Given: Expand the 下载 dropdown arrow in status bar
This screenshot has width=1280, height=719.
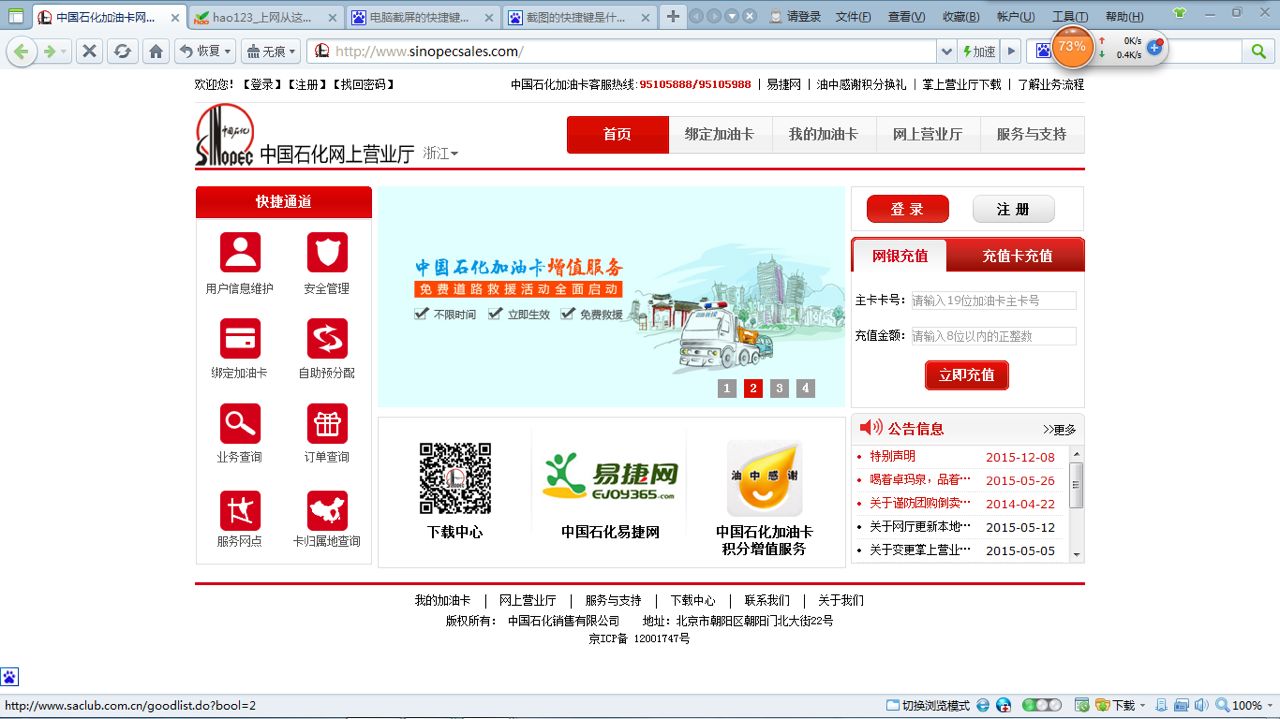Looking at the screenshot, I should [x=1141, y=705].
